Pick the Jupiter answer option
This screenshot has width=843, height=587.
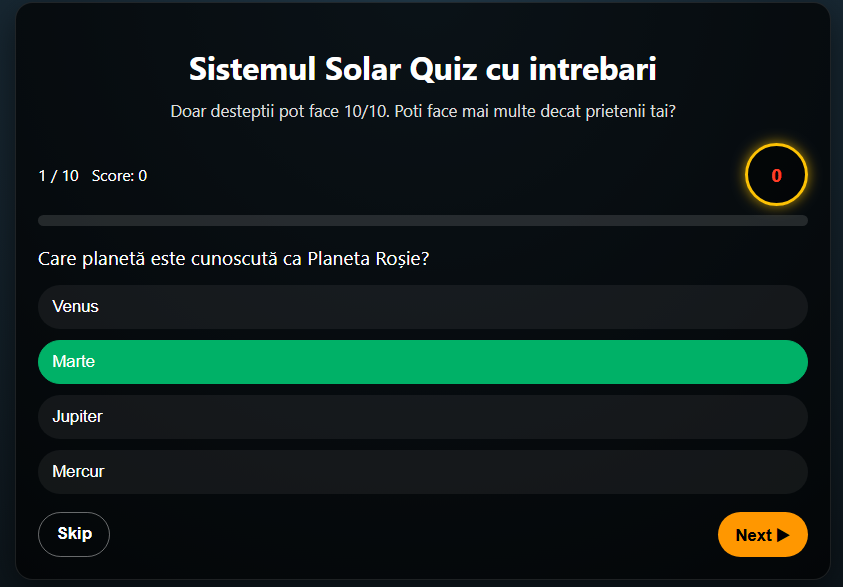[x=422, y=417]
